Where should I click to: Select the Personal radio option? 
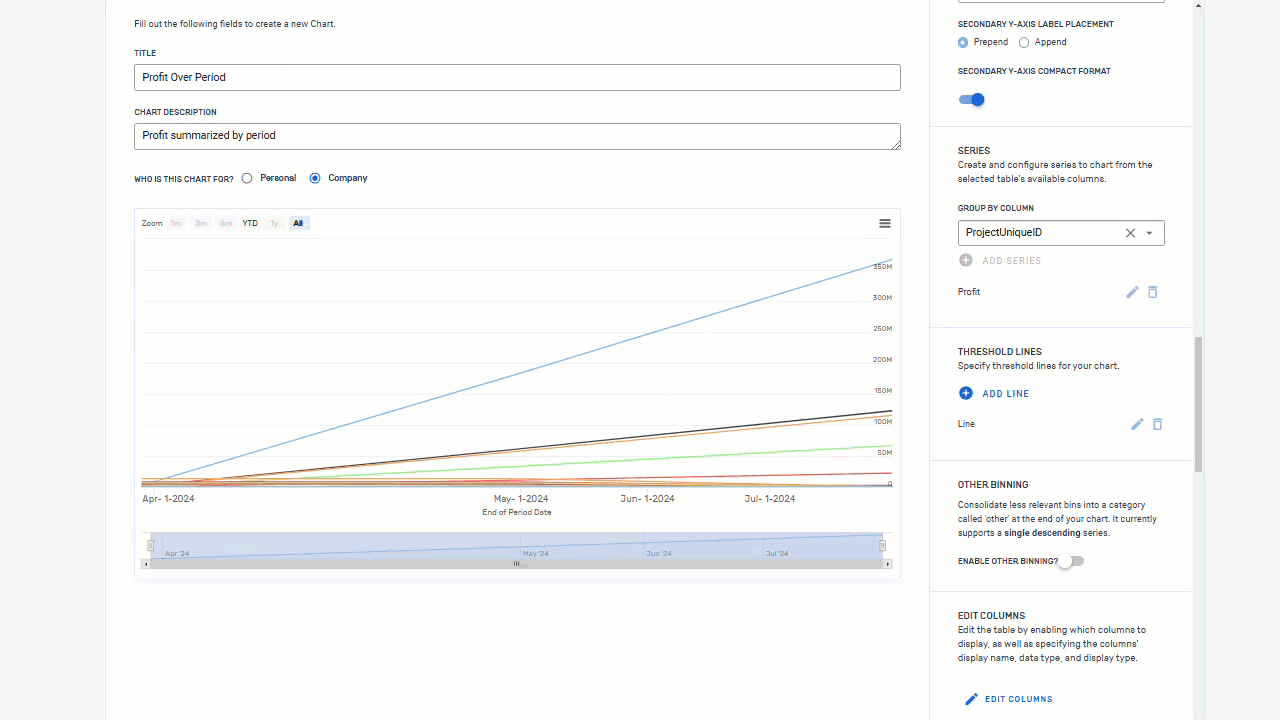pos(247,178)
